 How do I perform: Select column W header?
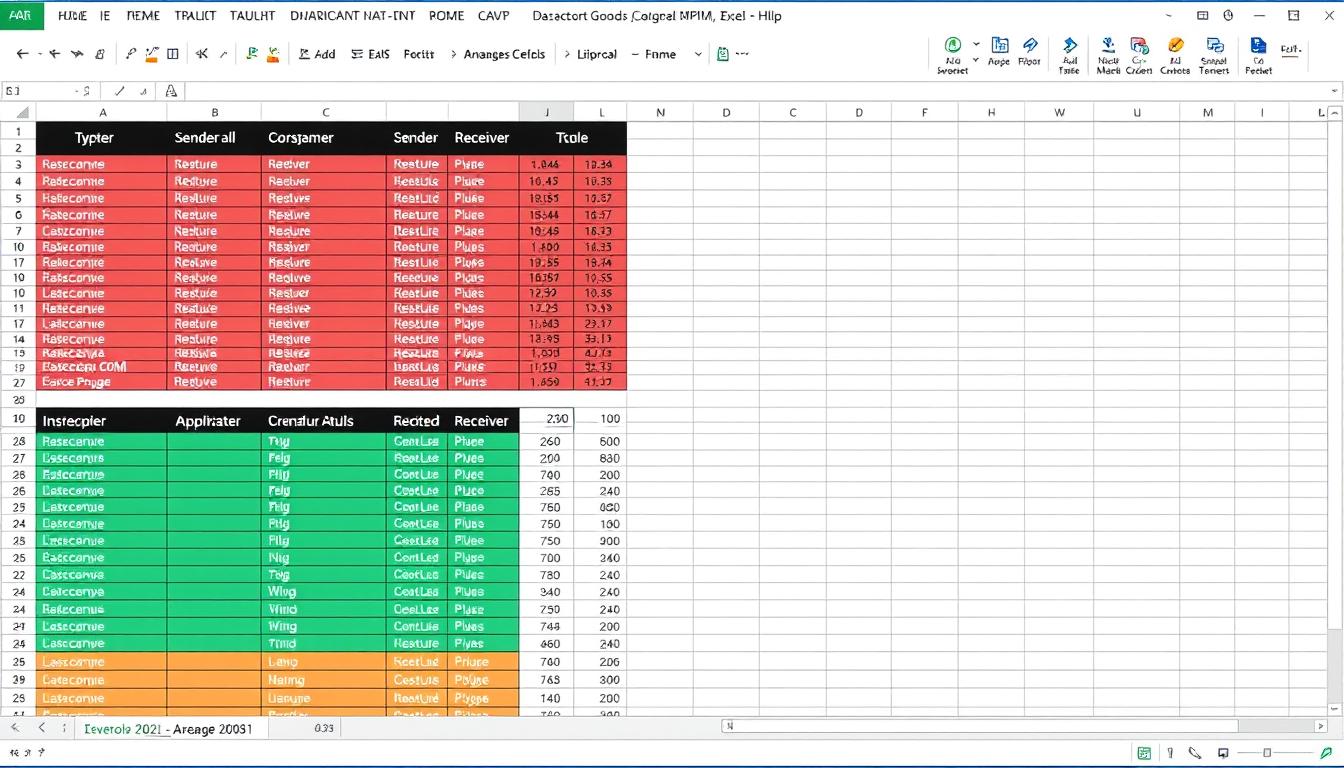[1059, 113]
